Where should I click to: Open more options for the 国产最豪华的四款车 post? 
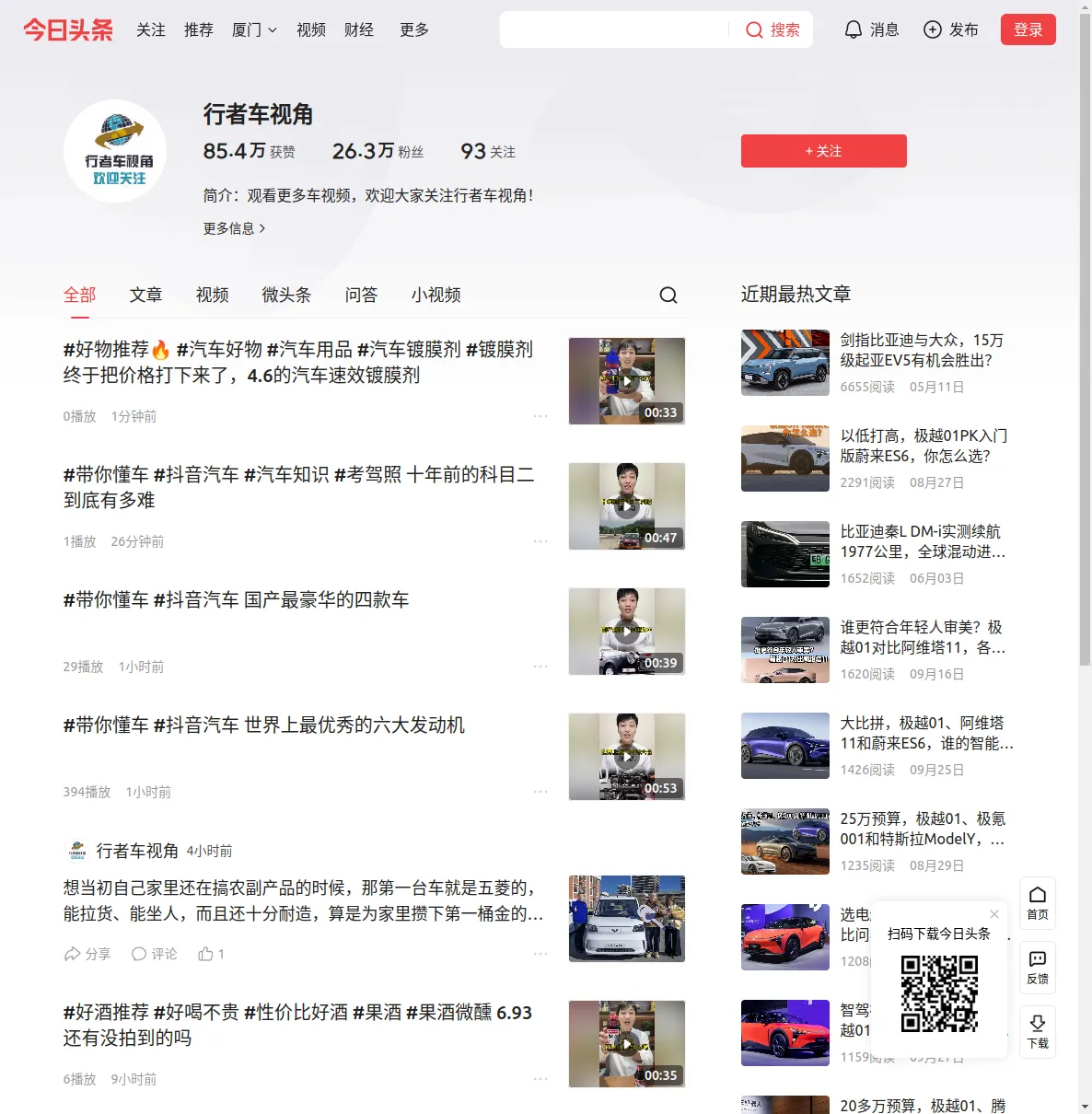(540, 667)
